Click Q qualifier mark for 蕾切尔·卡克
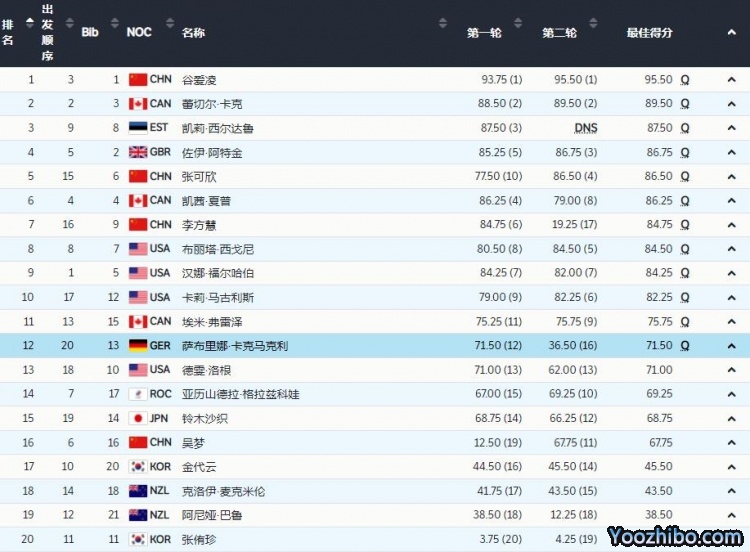This screenshot has width=750, height=552. coord(685,104)
